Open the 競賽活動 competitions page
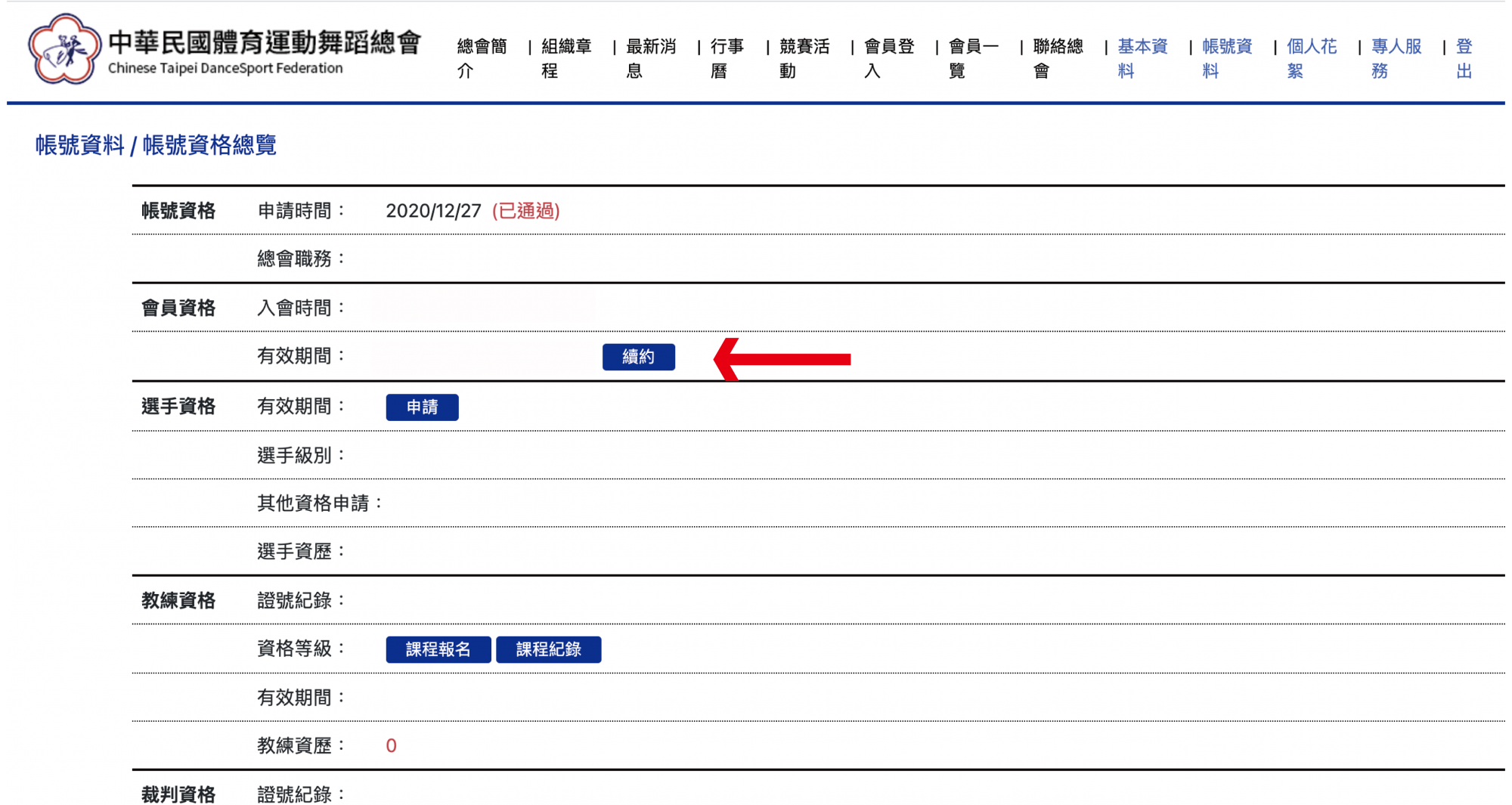The height and width of the screenshot is (805, 1512). [804, 58]
